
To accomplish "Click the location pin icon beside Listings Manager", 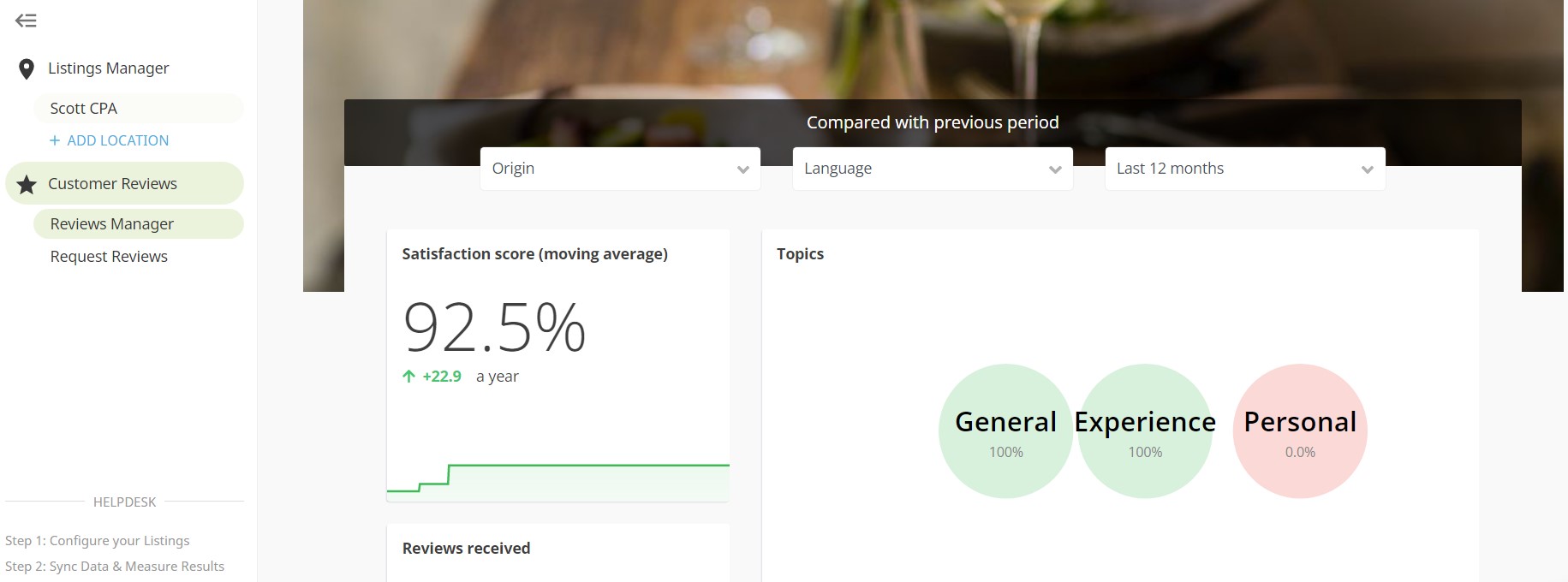I will [x=25, y=68].
